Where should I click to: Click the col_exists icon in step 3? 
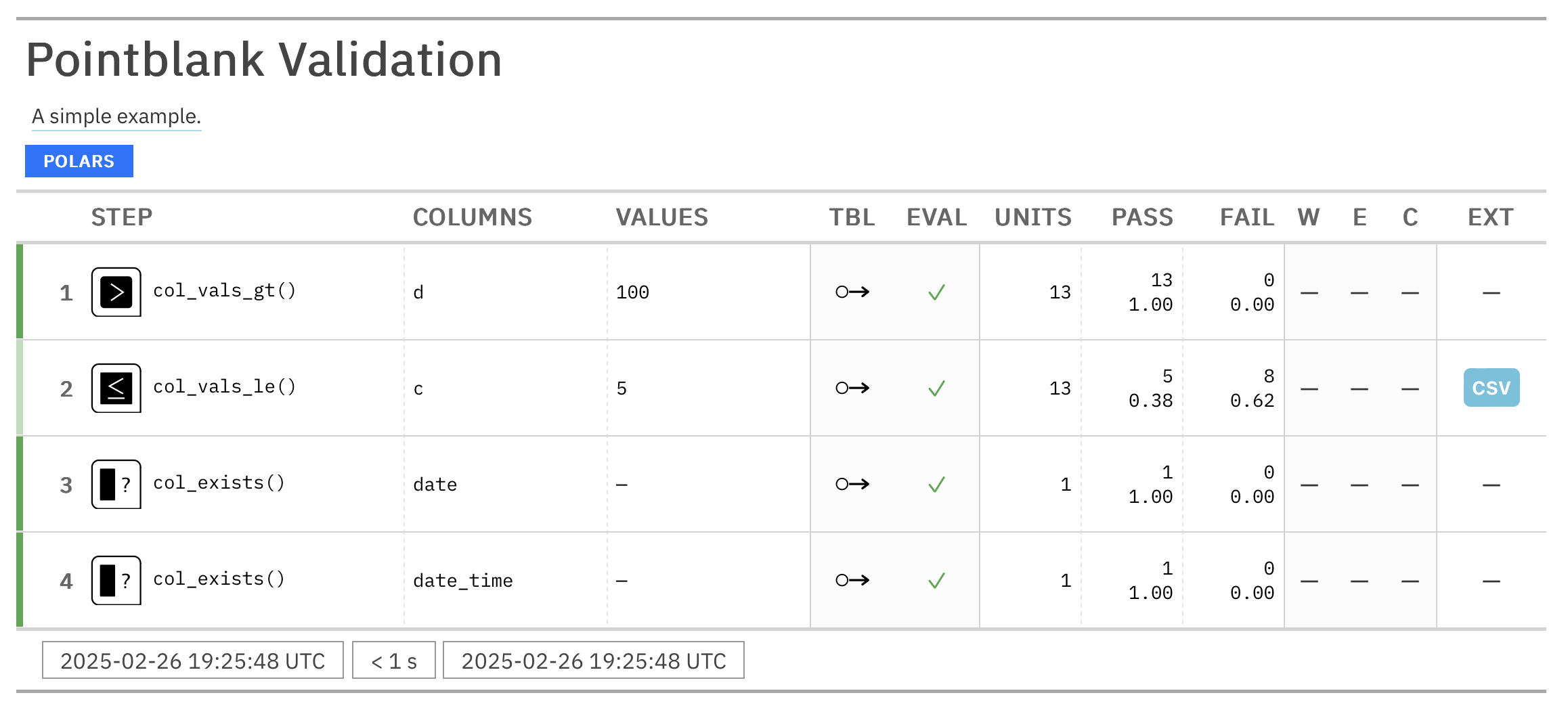[116, 485]
